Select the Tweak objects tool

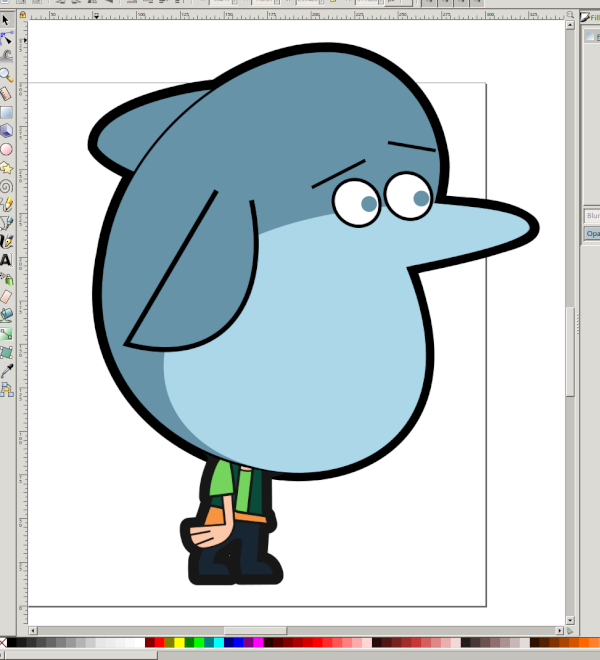7,56
